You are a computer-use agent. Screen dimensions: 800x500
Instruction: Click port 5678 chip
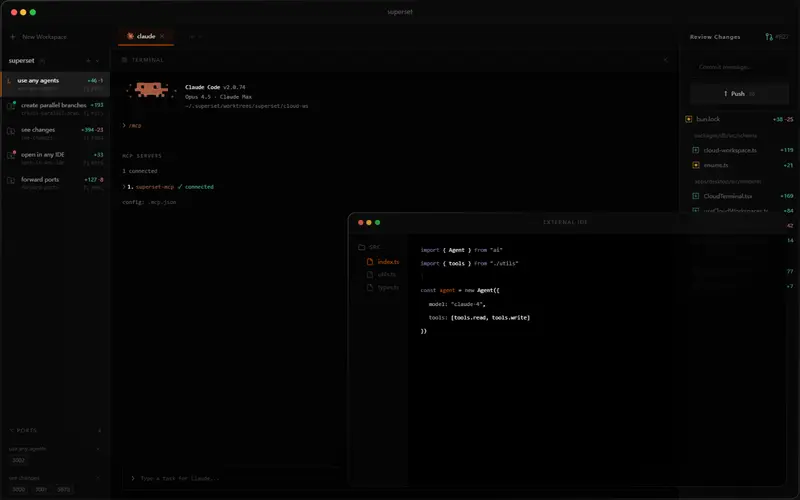64,489
